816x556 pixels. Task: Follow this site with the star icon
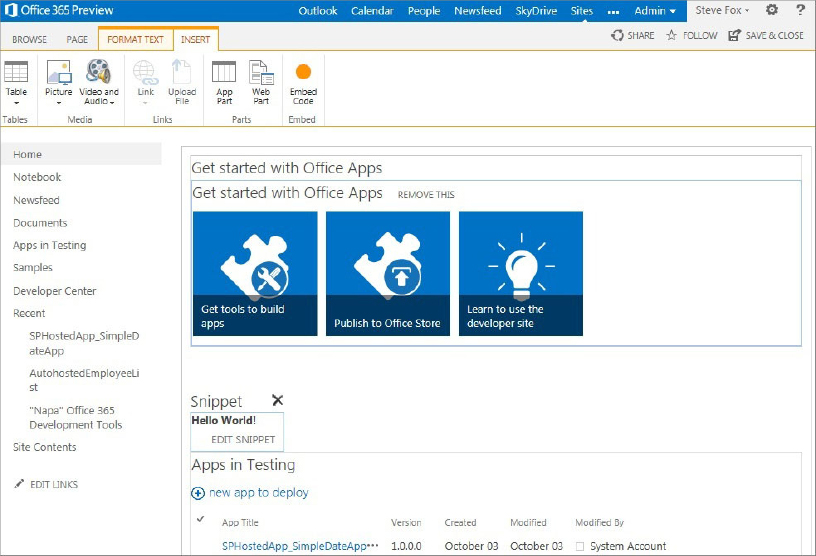(x=671, y=35)
